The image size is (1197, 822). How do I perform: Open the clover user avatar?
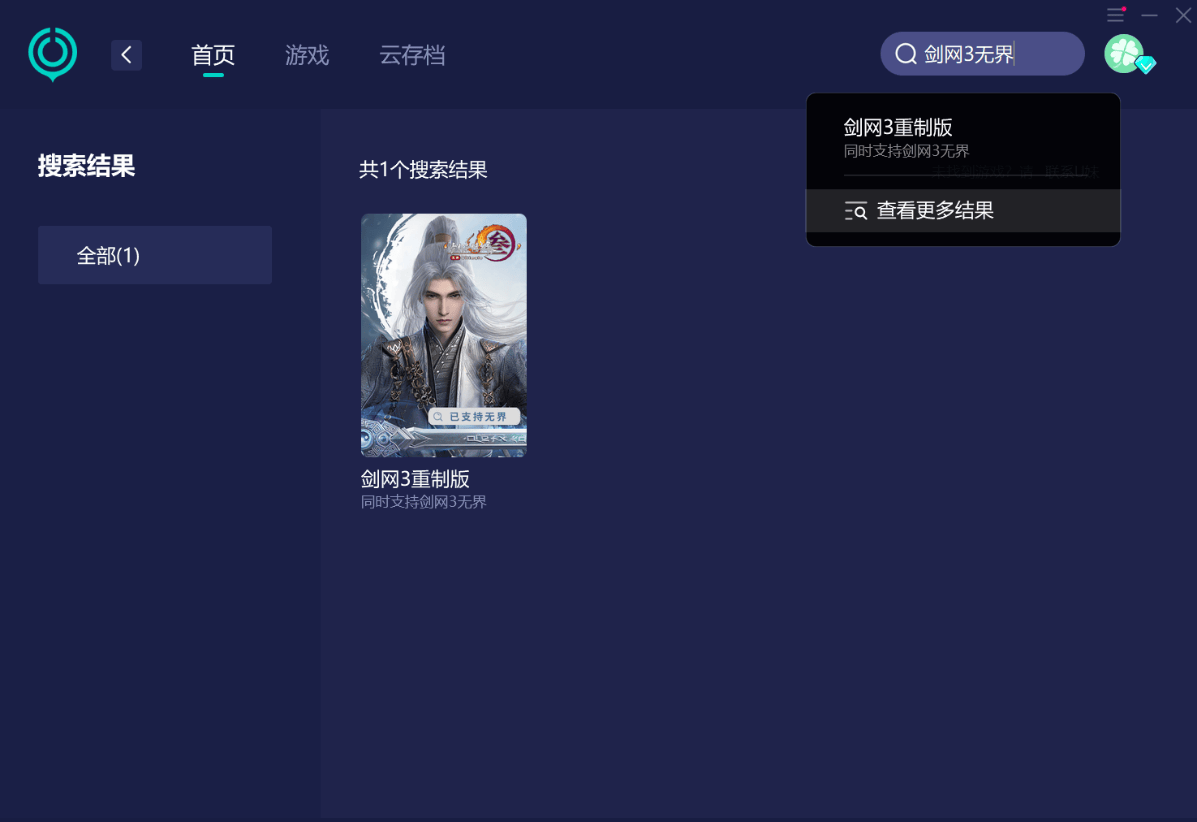tap(1123, 53)
